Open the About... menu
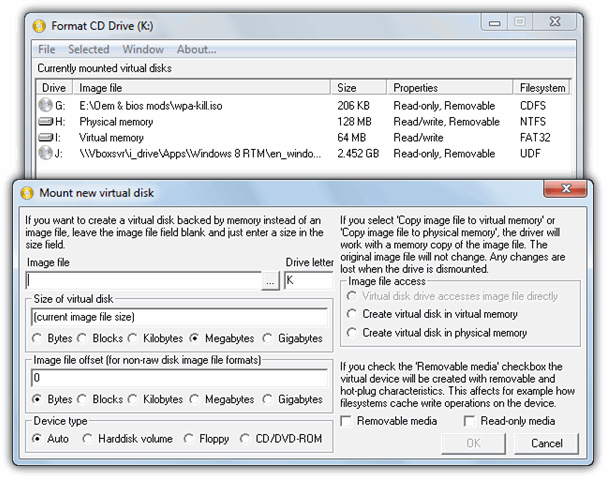Screen dimensions: 606x477 (196, 49)
